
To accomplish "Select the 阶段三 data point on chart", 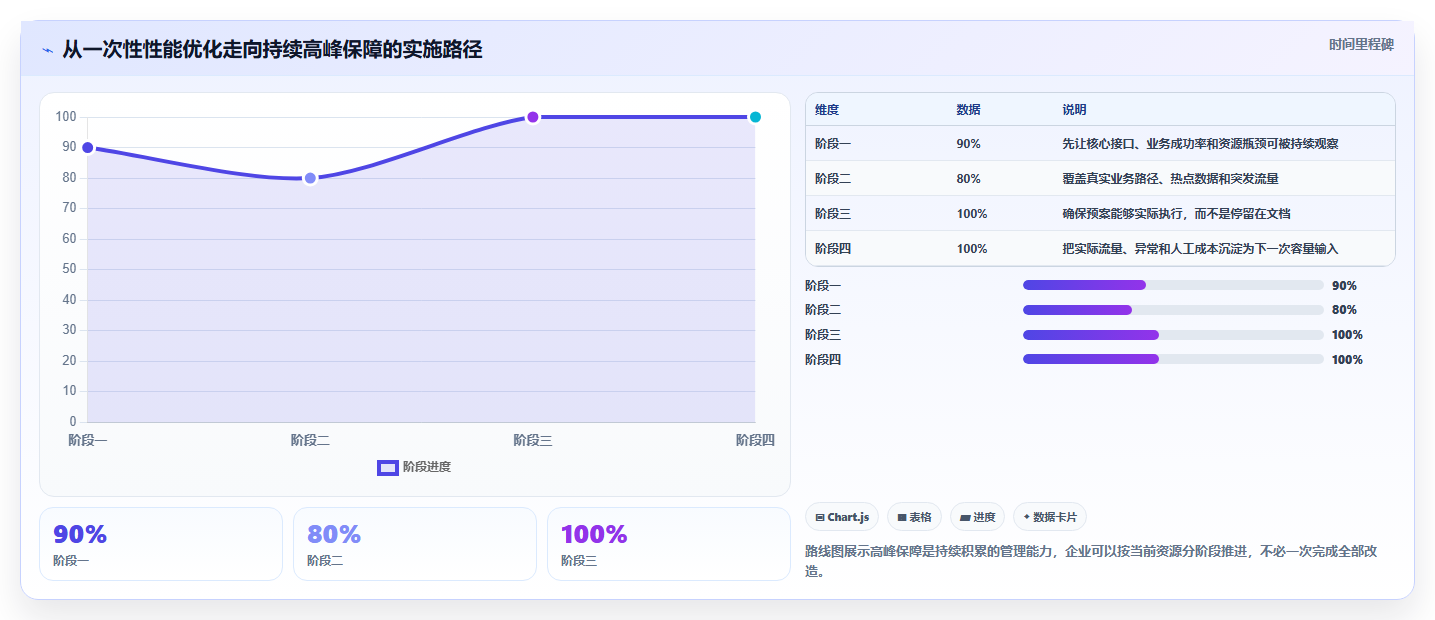I will 533,117.
